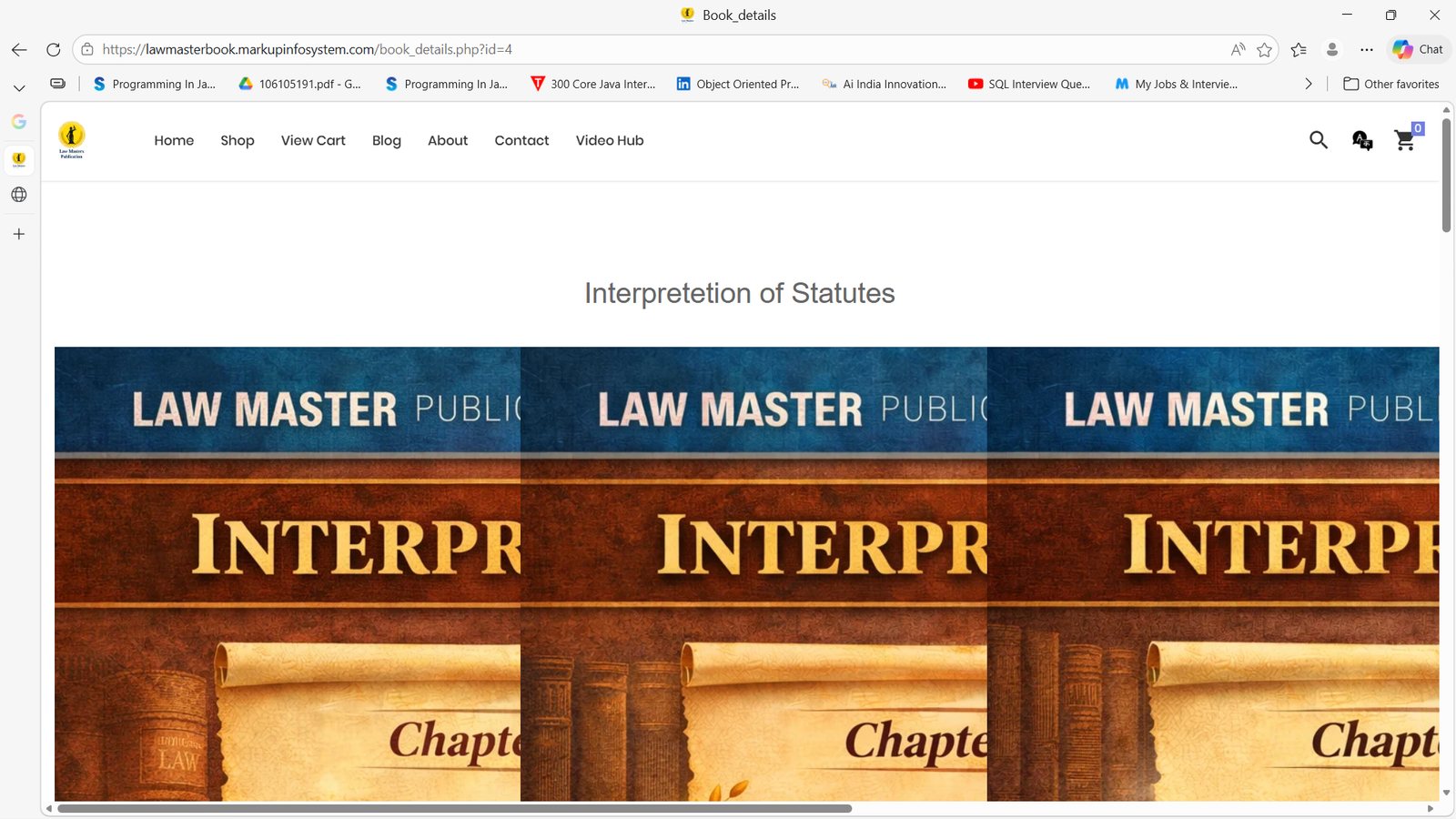This screenshot has height=819, width=1456.
Task: Open SQL Interview Que... bookmark
Action: [x=1029, y=84]
